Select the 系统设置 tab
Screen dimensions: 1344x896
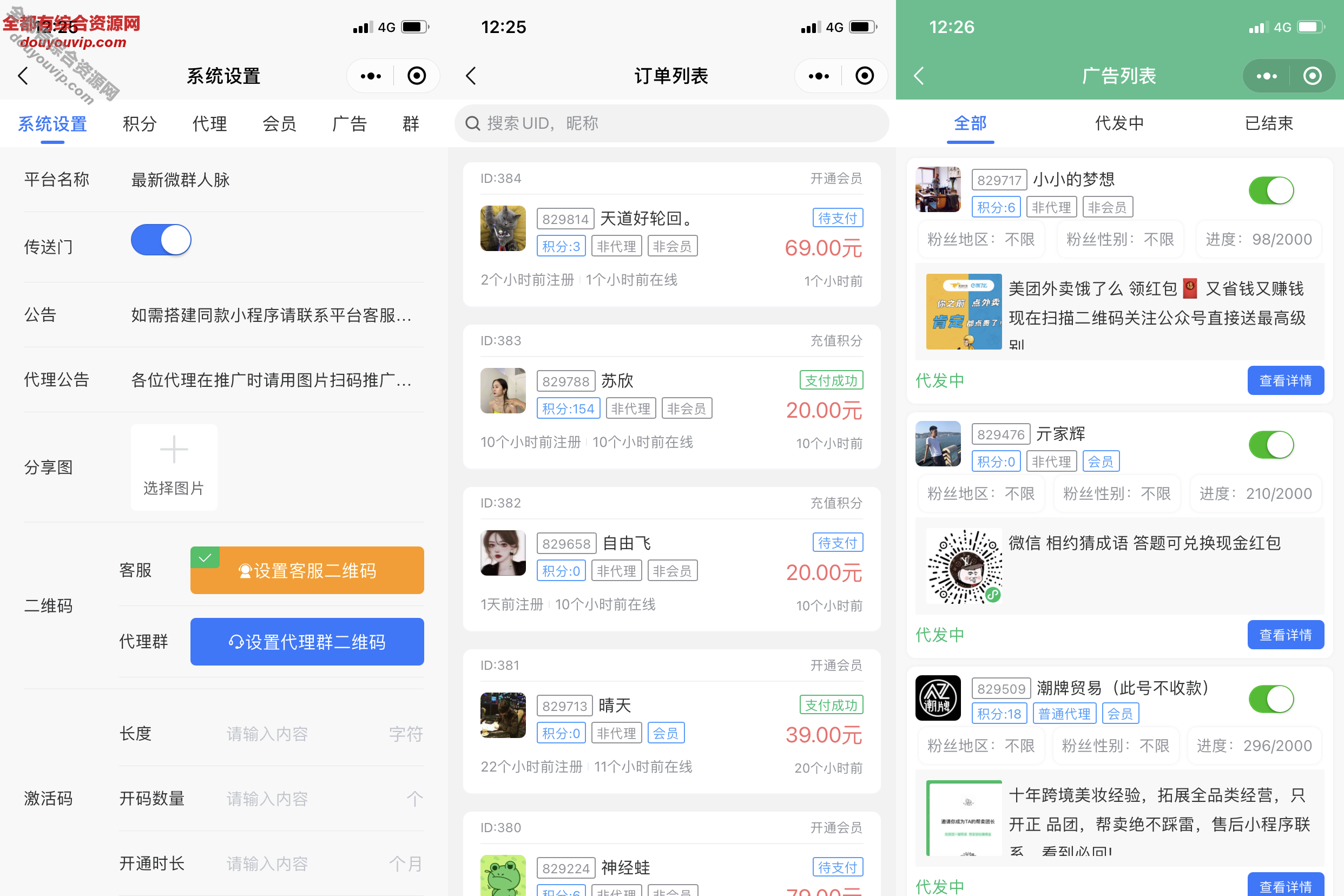coord(52,123)
